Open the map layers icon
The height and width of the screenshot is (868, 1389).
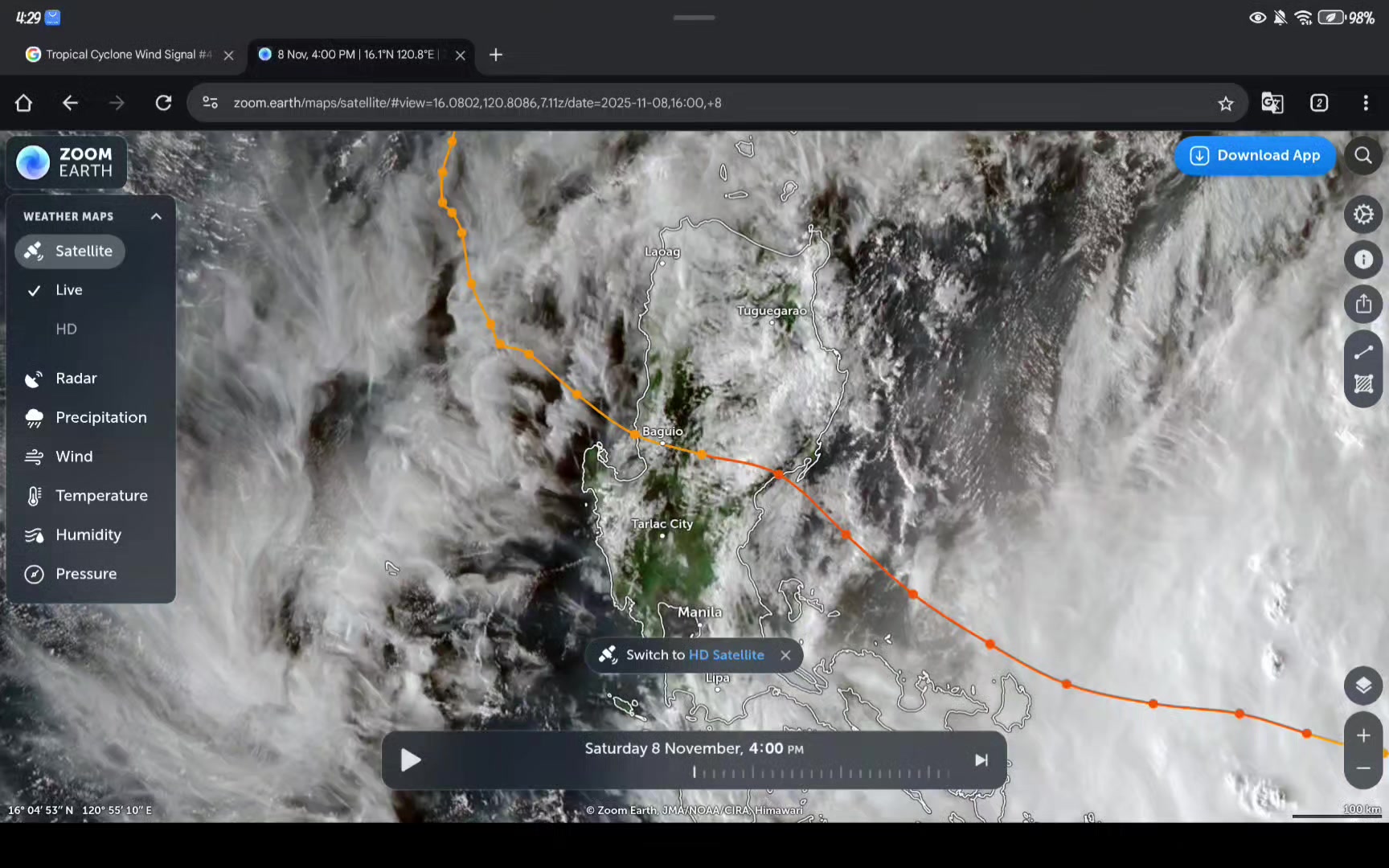coord(1363,686)
